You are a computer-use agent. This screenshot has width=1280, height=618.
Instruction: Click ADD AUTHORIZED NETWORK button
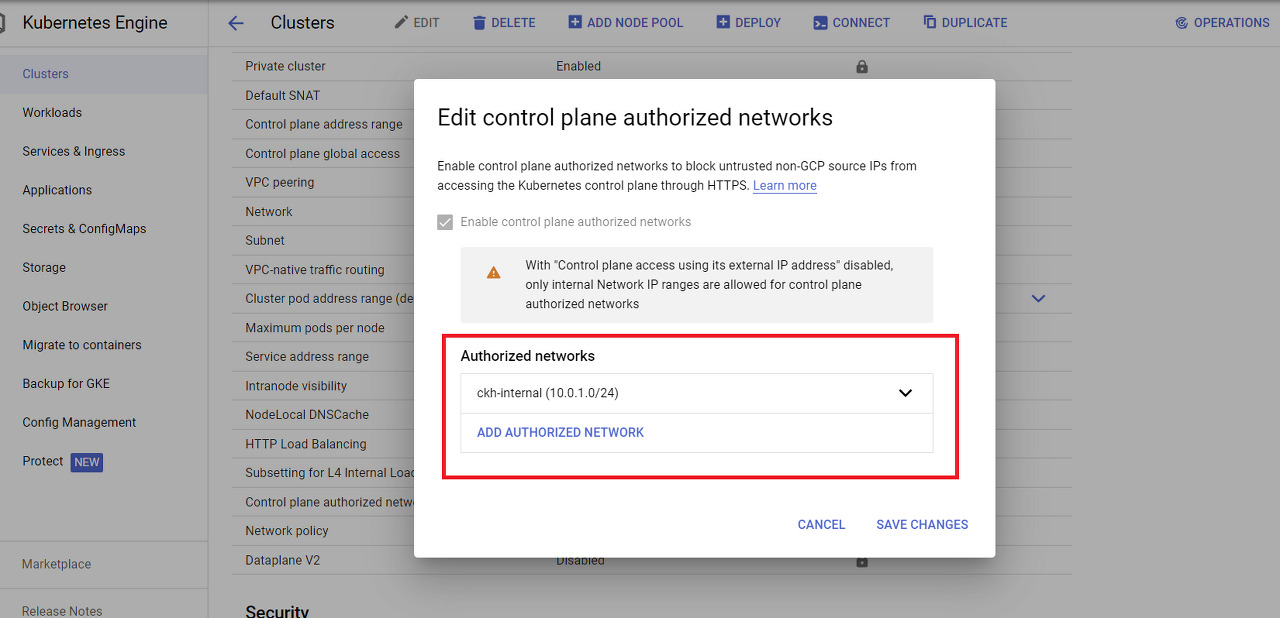(x=560, y=433)
